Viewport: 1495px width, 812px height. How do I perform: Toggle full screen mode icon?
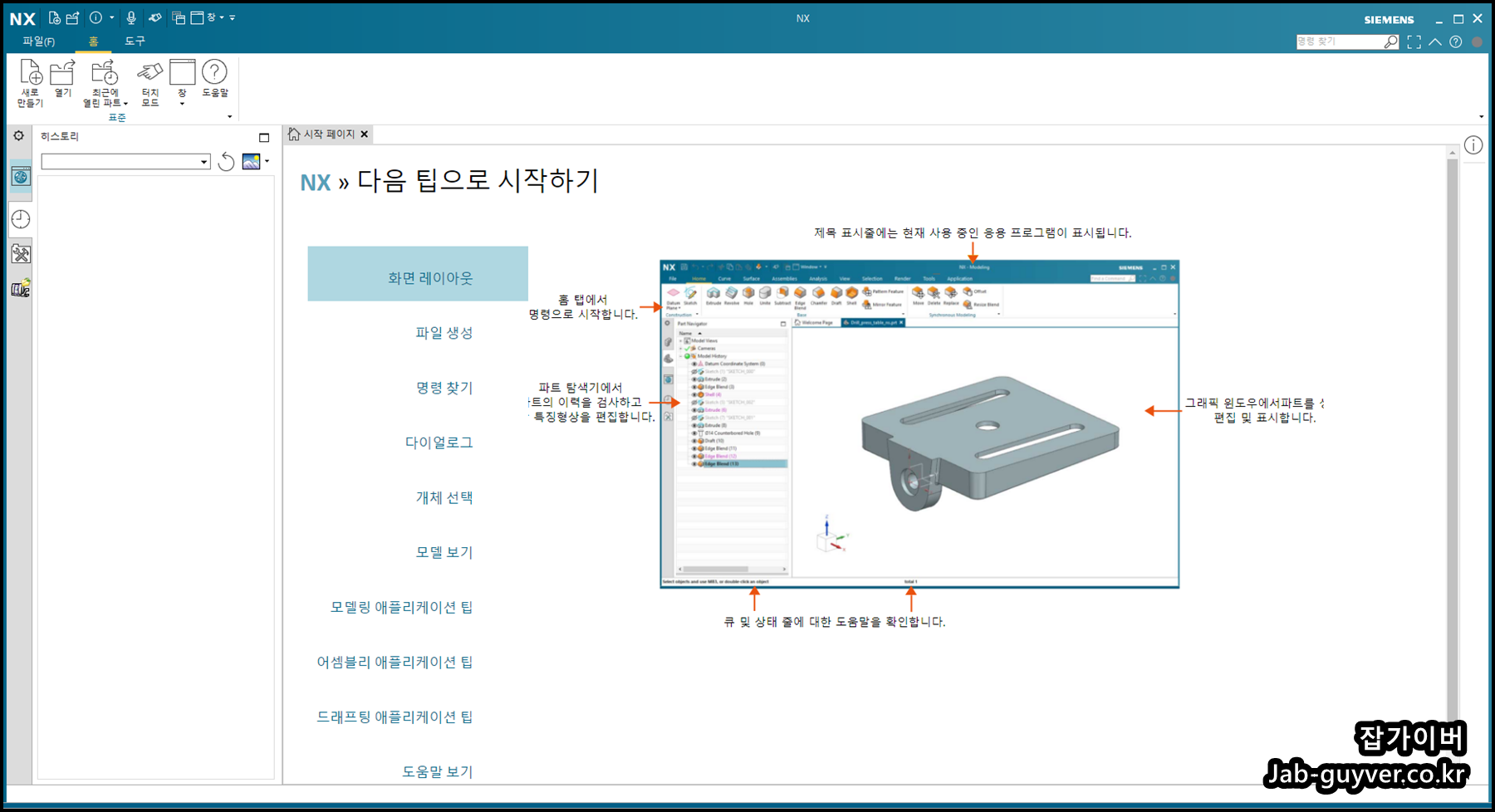pos(1414,42)
